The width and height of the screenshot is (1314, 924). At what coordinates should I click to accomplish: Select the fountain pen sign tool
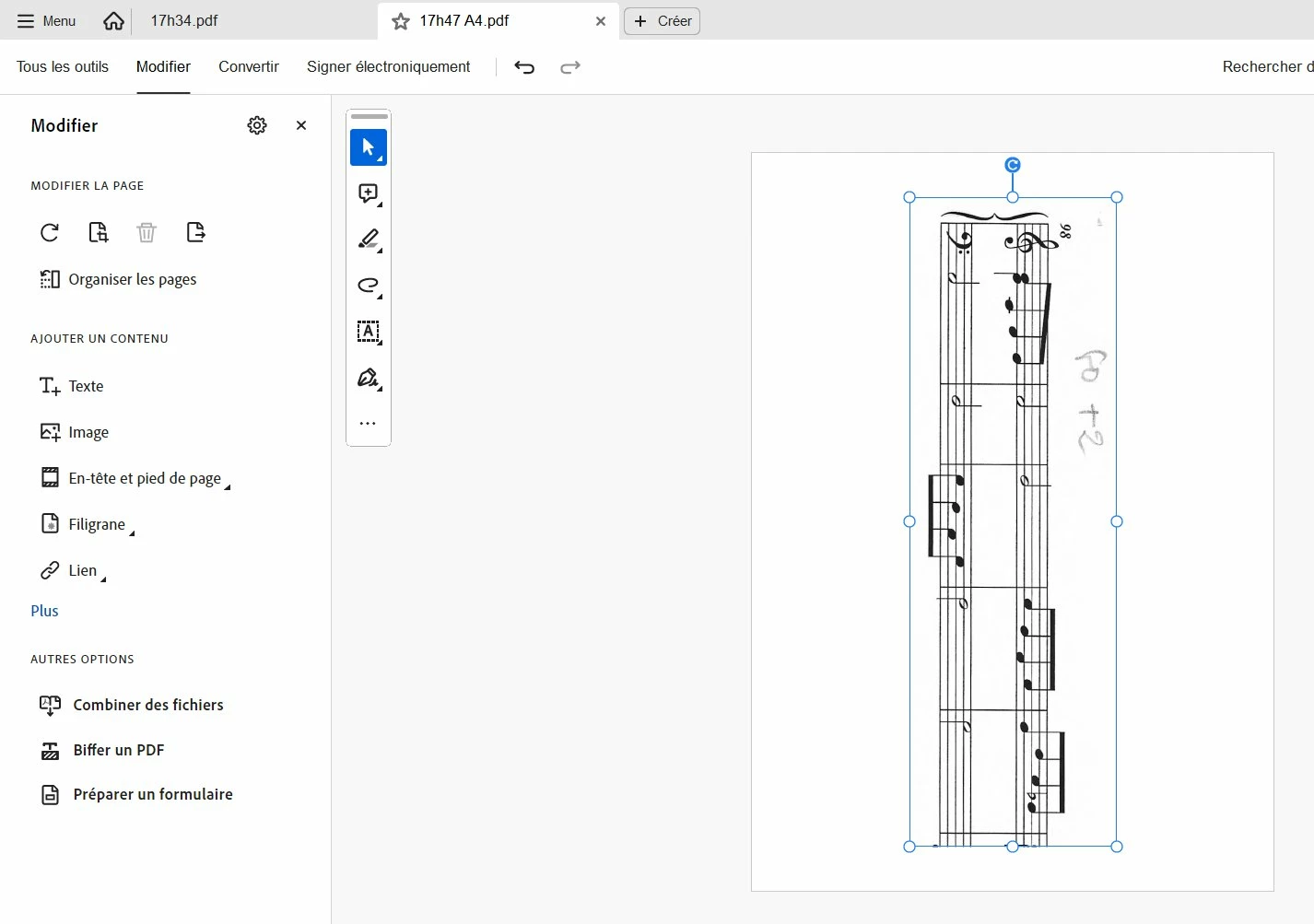tap(369, 378)
